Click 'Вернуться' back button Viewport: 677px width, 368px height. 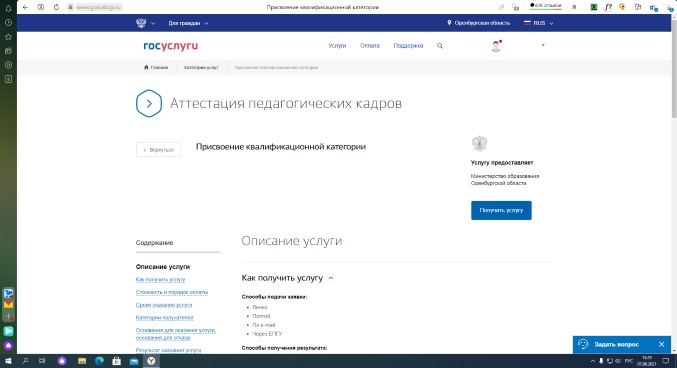click(x=158, y=150)
